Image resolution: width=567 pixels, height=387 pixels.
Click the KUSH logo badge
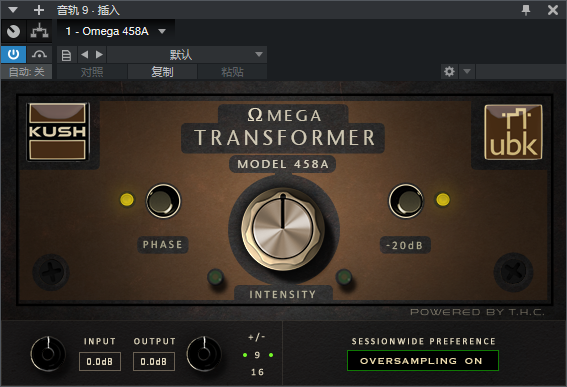coord(57,132)
